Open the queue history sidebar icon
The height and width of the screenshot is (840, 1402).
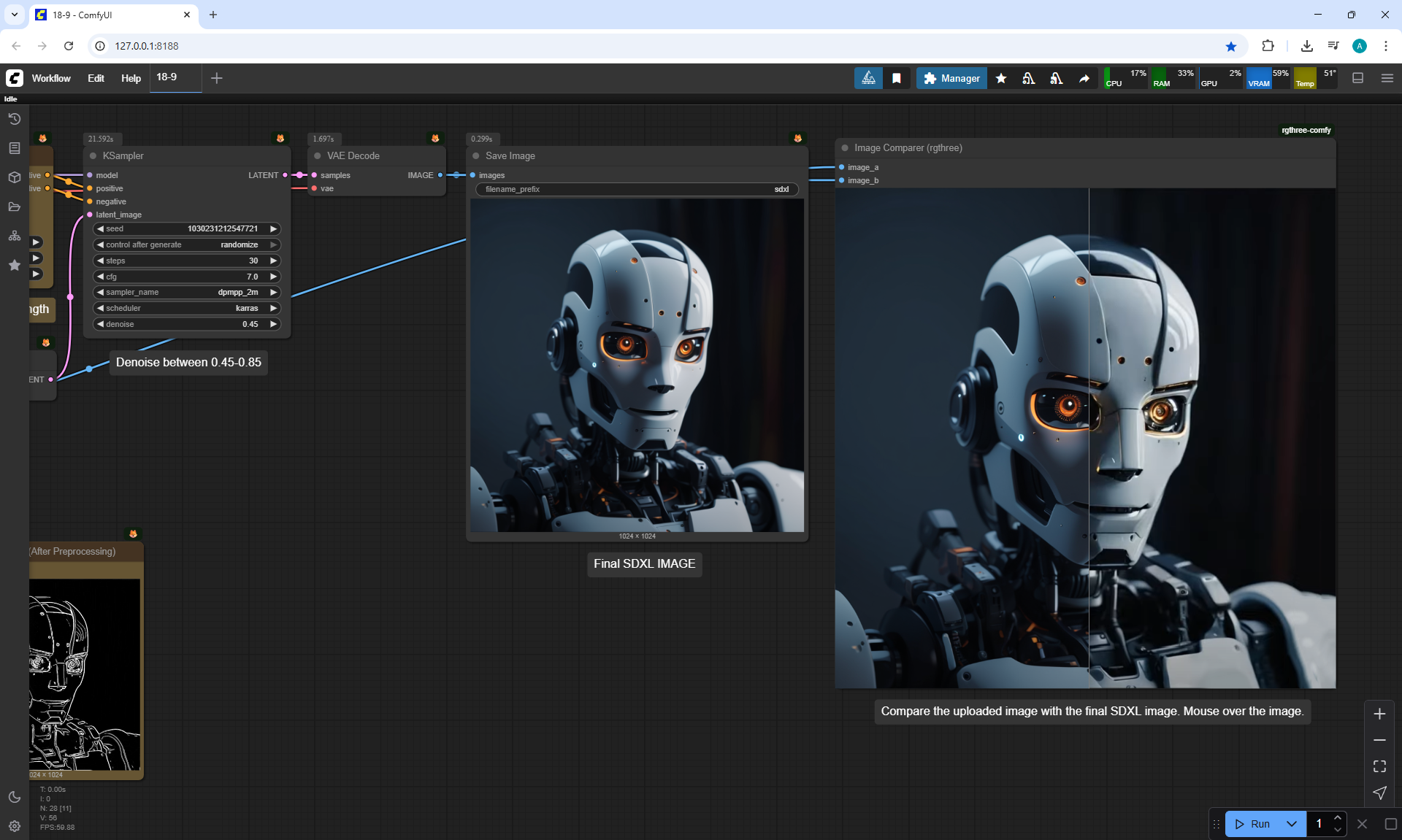14,119
